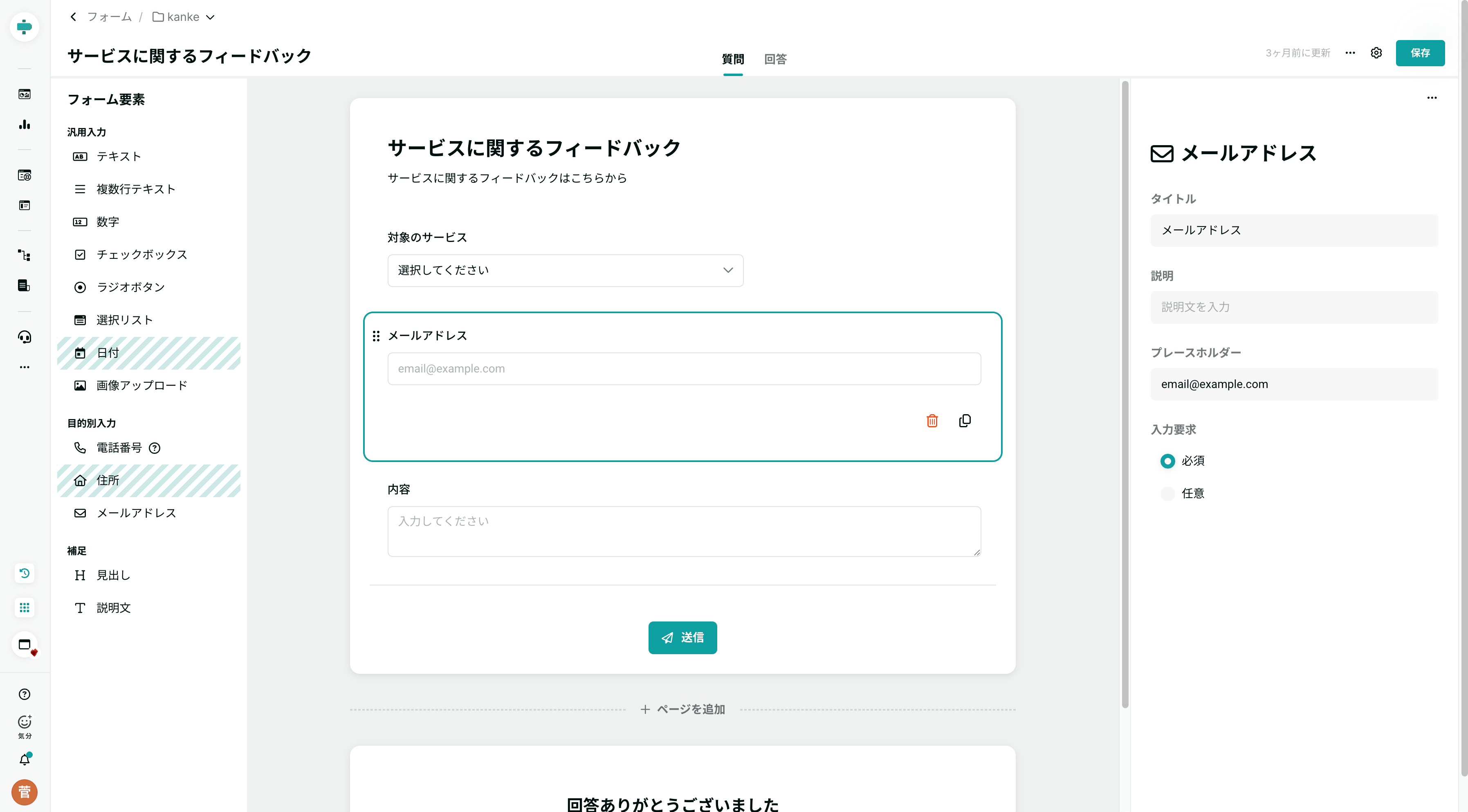Add 見出し element

(149, 576)
